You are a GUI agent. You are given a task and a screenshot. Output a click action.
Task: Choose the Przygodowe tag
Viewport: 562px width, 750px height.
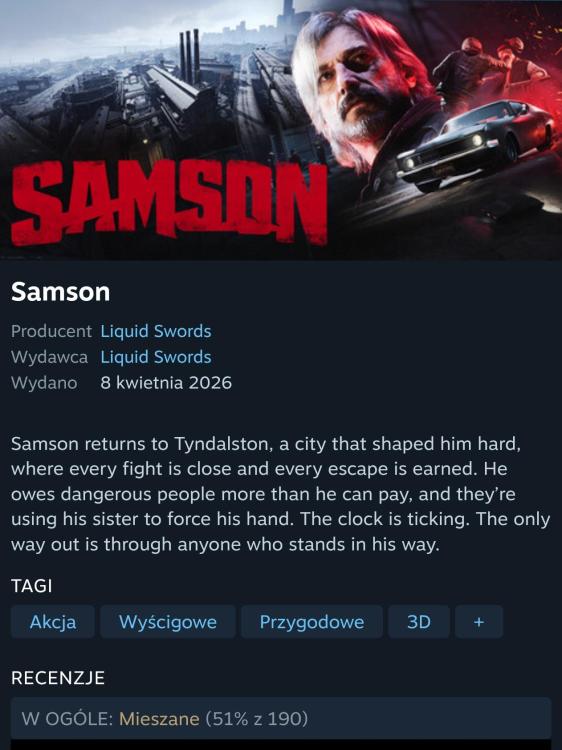[x=312, y=621]
